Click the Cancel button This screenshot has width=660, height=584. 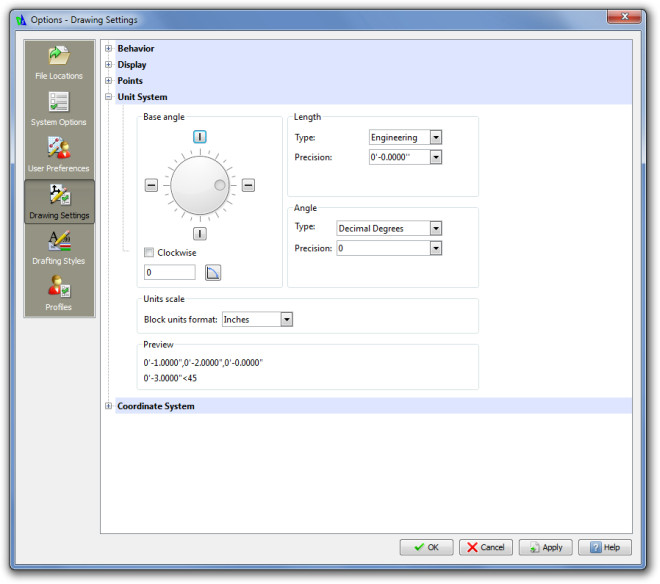(x=486, y=547)
